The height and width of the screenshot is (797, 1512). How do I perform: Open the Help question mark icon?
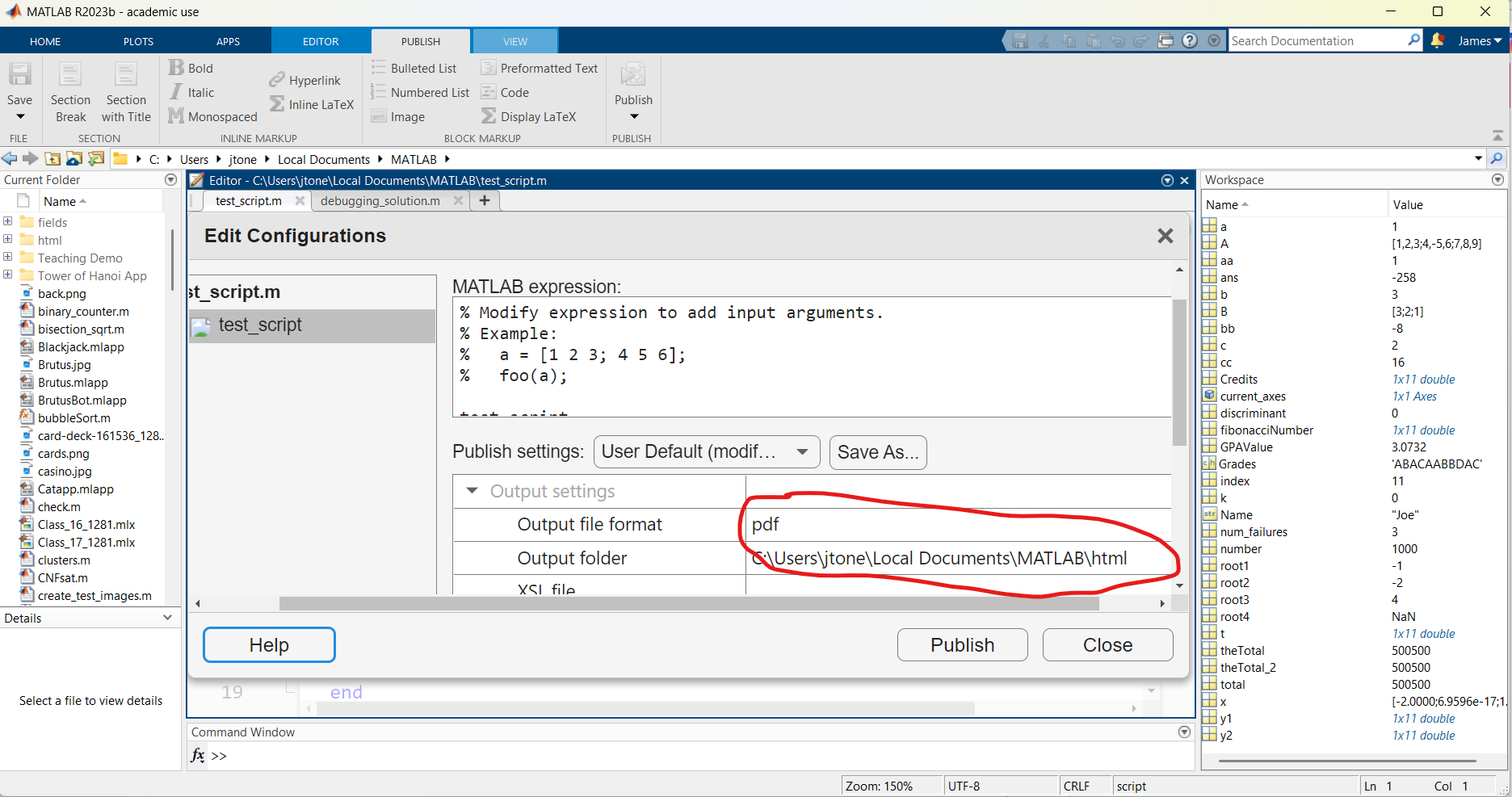(x=1190, y=40)
